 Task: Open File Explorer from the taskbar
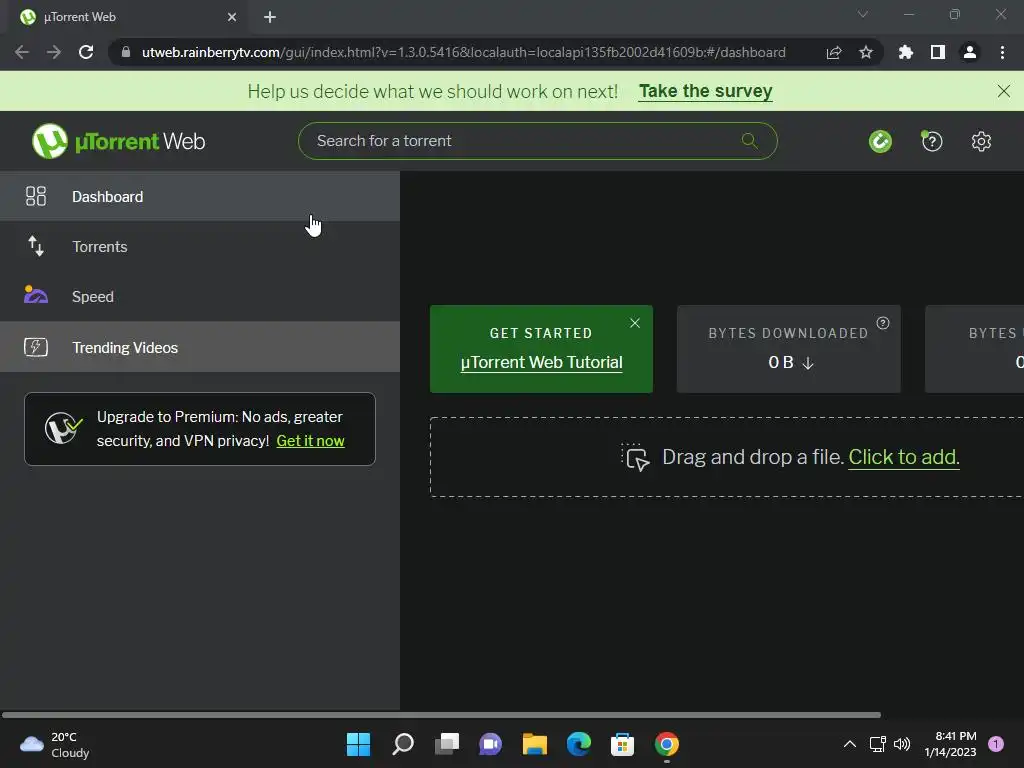[534, 744]
